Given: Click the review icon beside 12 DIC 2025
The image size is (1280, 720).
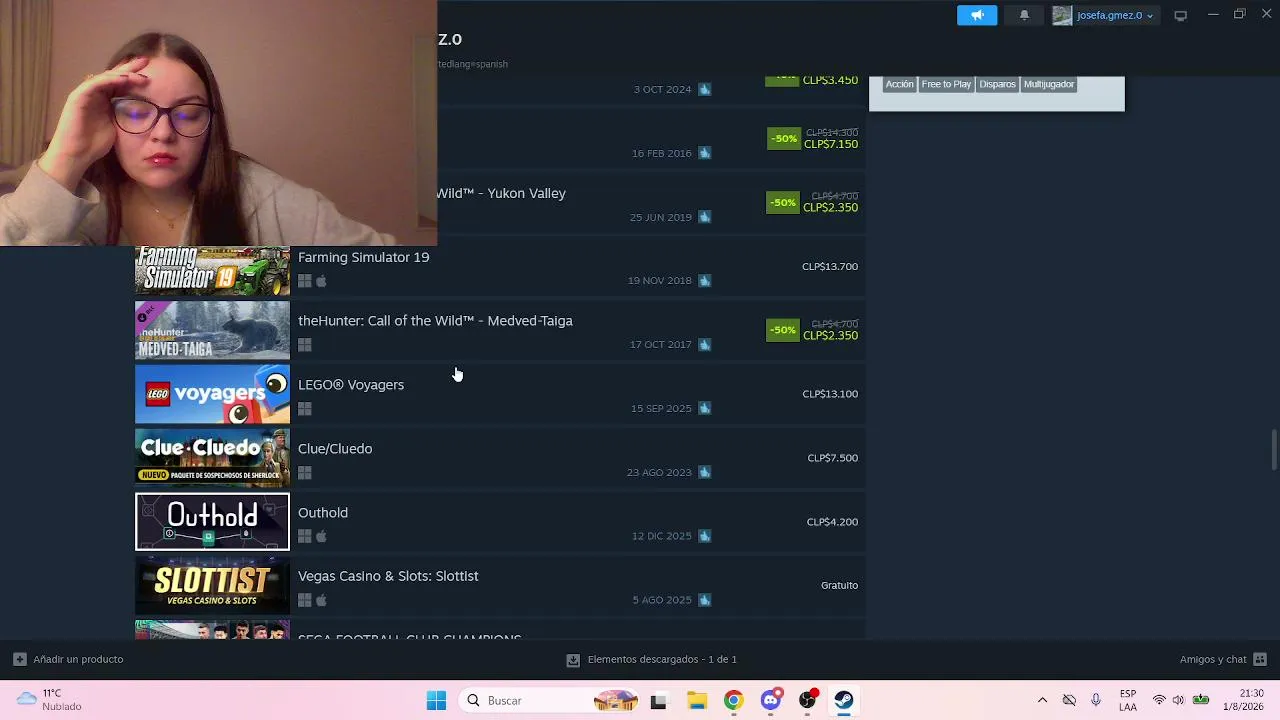Looking at the screenshot, I should coord(705,536).
